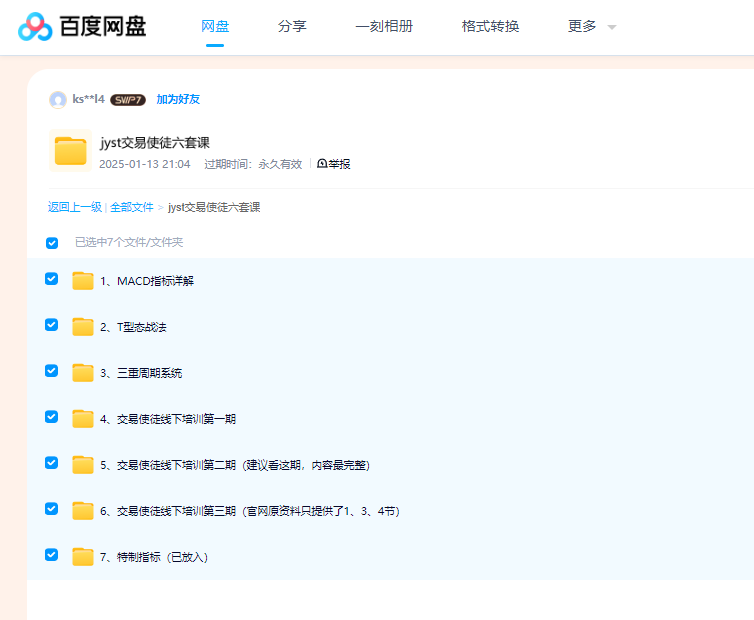
Task: Toggle the select-all checkbox
Action: (52, 243)
